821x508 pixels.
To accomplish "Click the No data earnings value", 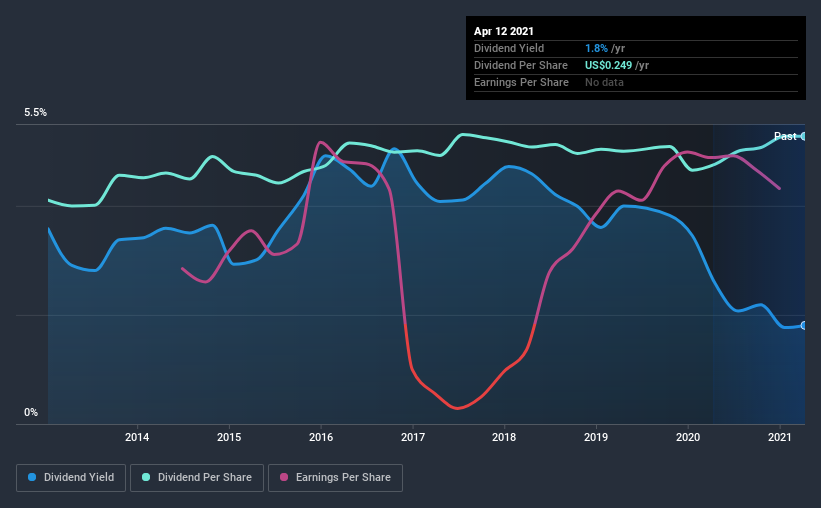I will pyautogui.click(x=604, y=82).
